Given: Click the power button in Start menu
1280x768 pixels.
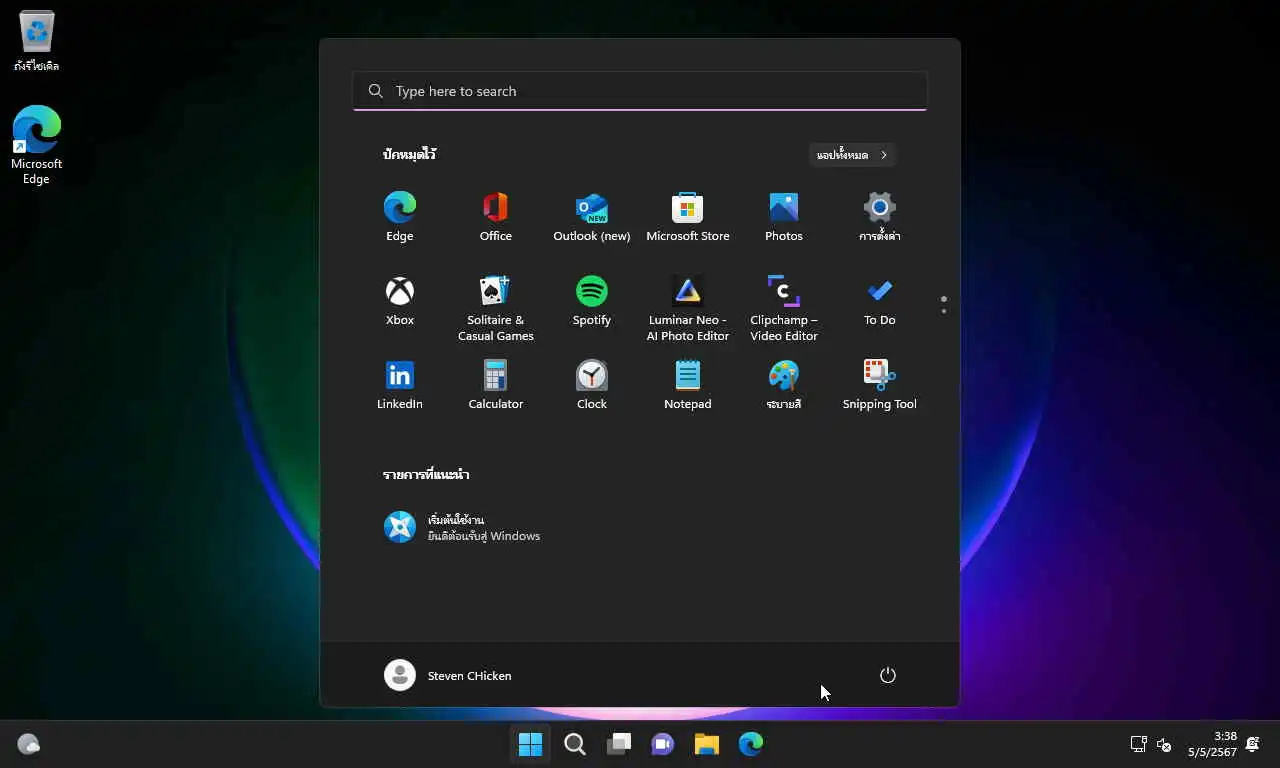Looking at the screenshot, I should [x=887, y=675].
